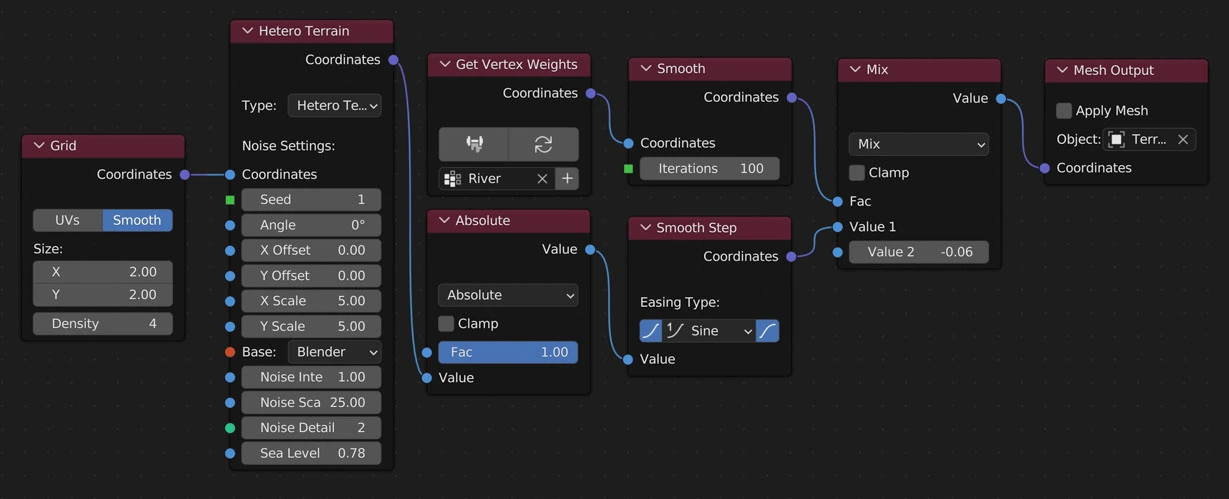Image resolution: width=1229 pixels, height=499 pixels.
Task: Open the Hetero Terrain Type dropdown
Action: (x=334, y=106)
